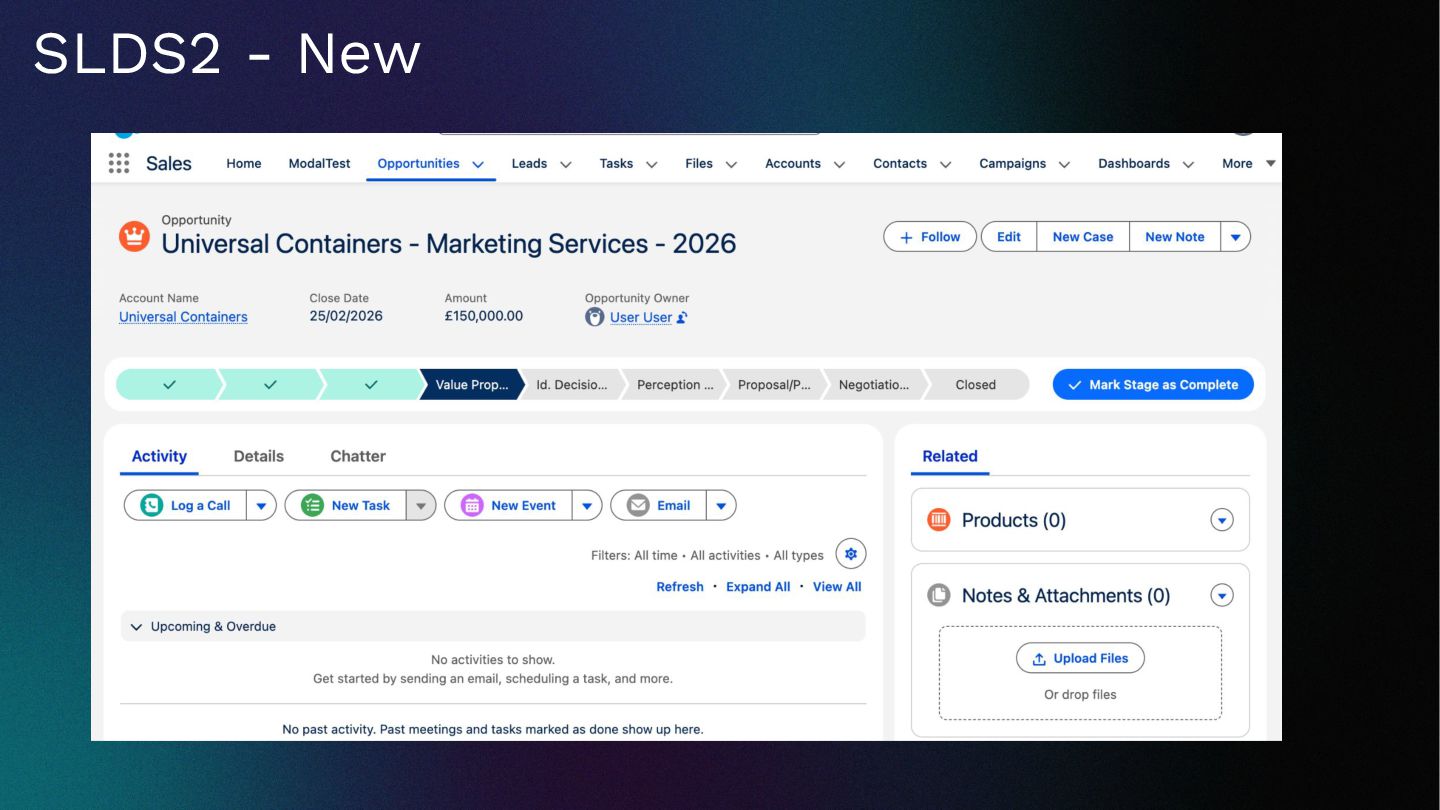The height and width of the screenshot is (810, 1440).
Task: Select the Id. Decision Makers stage
Action: click(x=572, y=385)
